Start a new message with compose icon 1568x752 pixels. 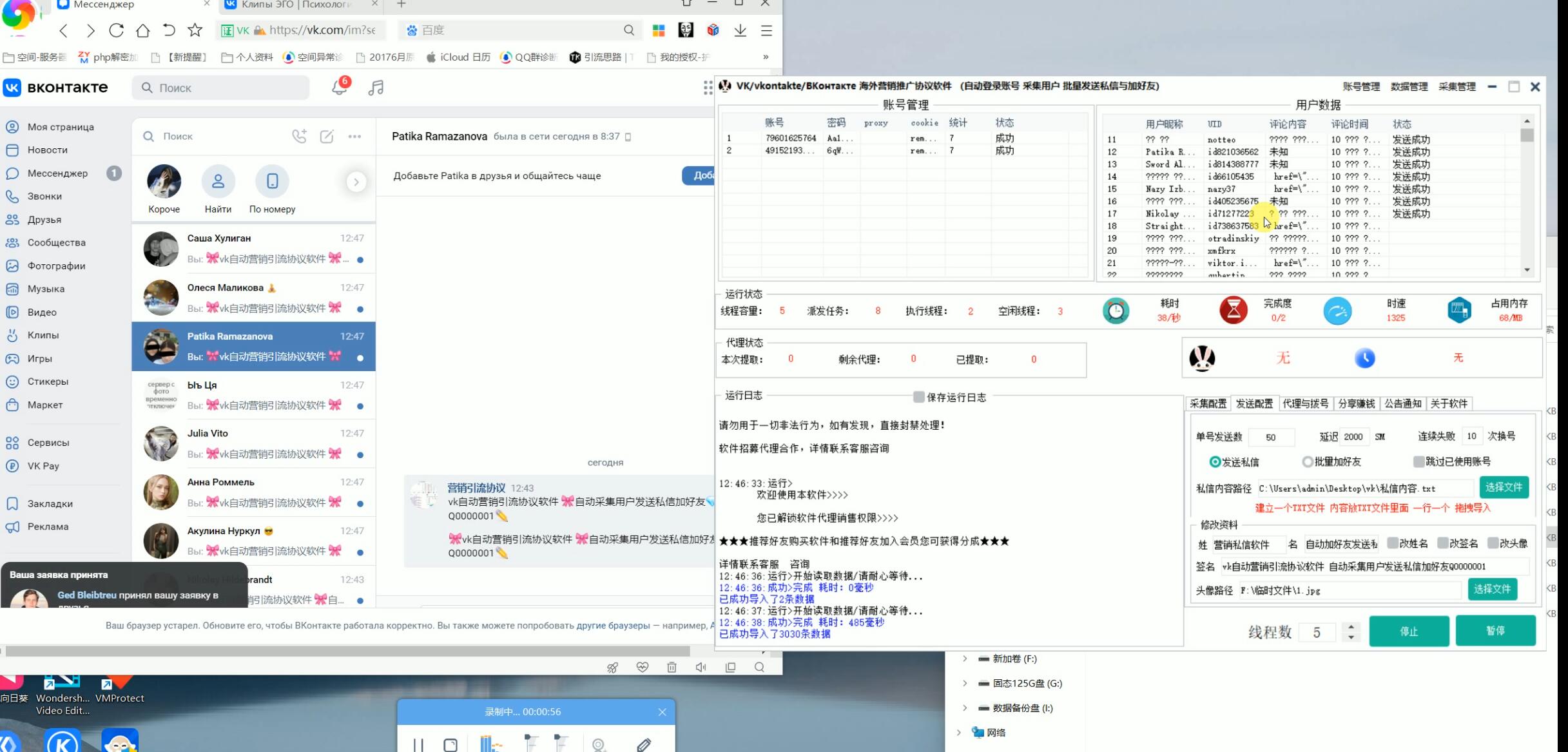click(x=327, y=136)
